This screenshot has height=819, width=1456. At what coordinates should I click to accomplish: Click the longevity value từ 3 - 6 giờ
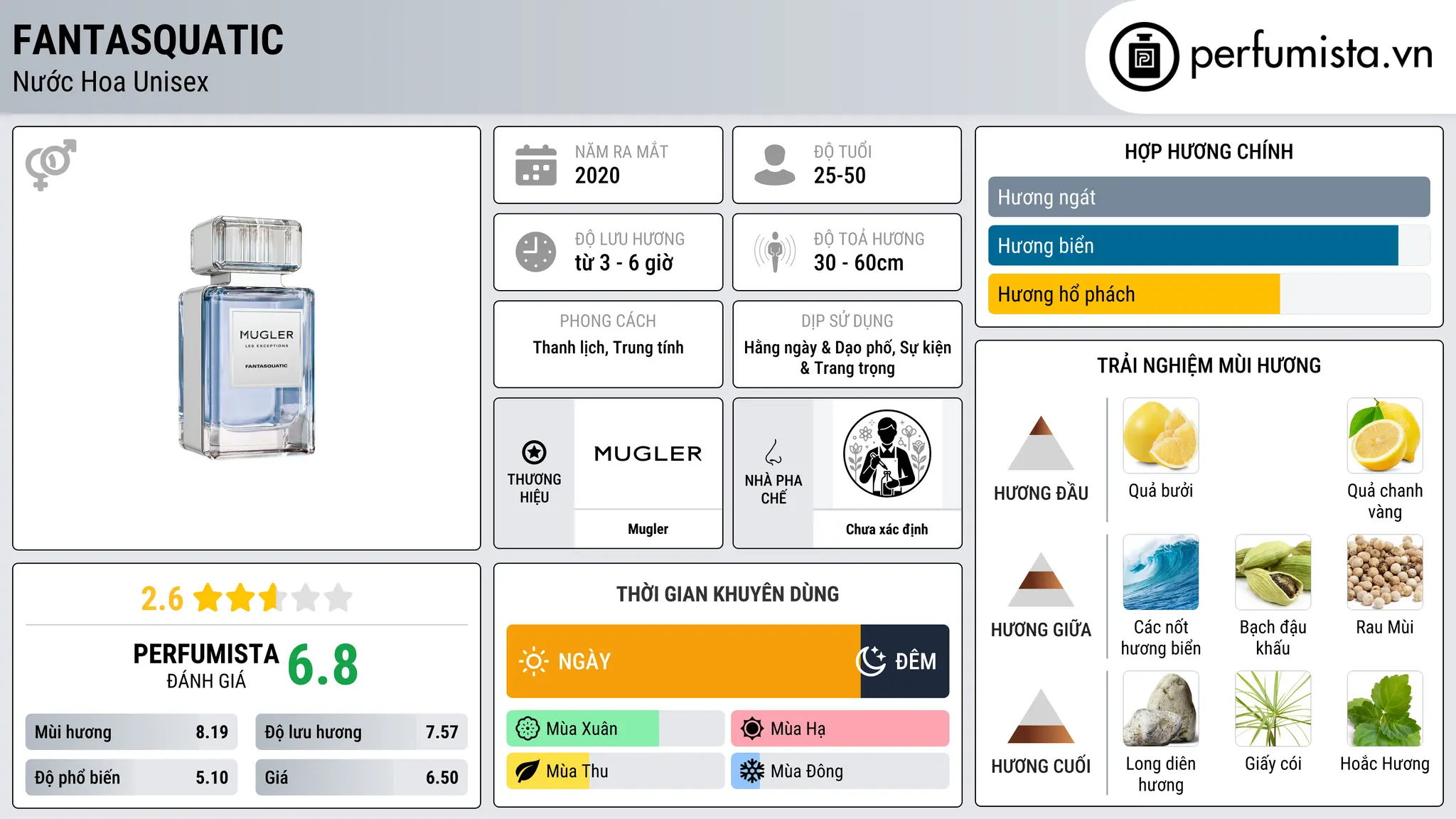[623, 263]
